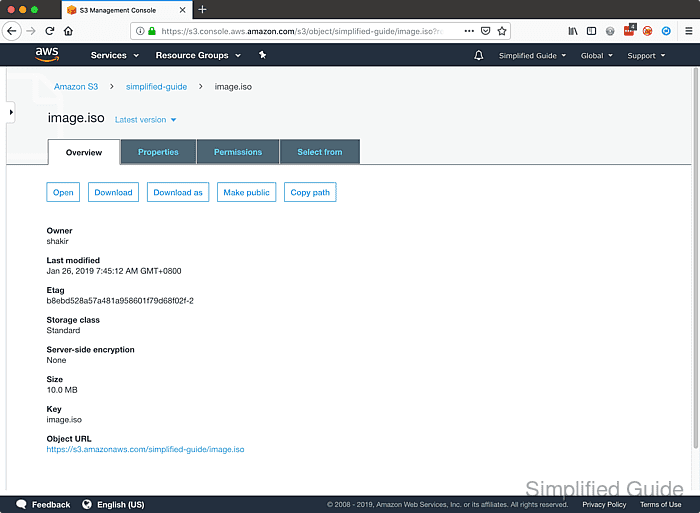This screenshot has height=513, width=700.
Task: Go to the browser home page icon
Action: [x=68, y=31]
